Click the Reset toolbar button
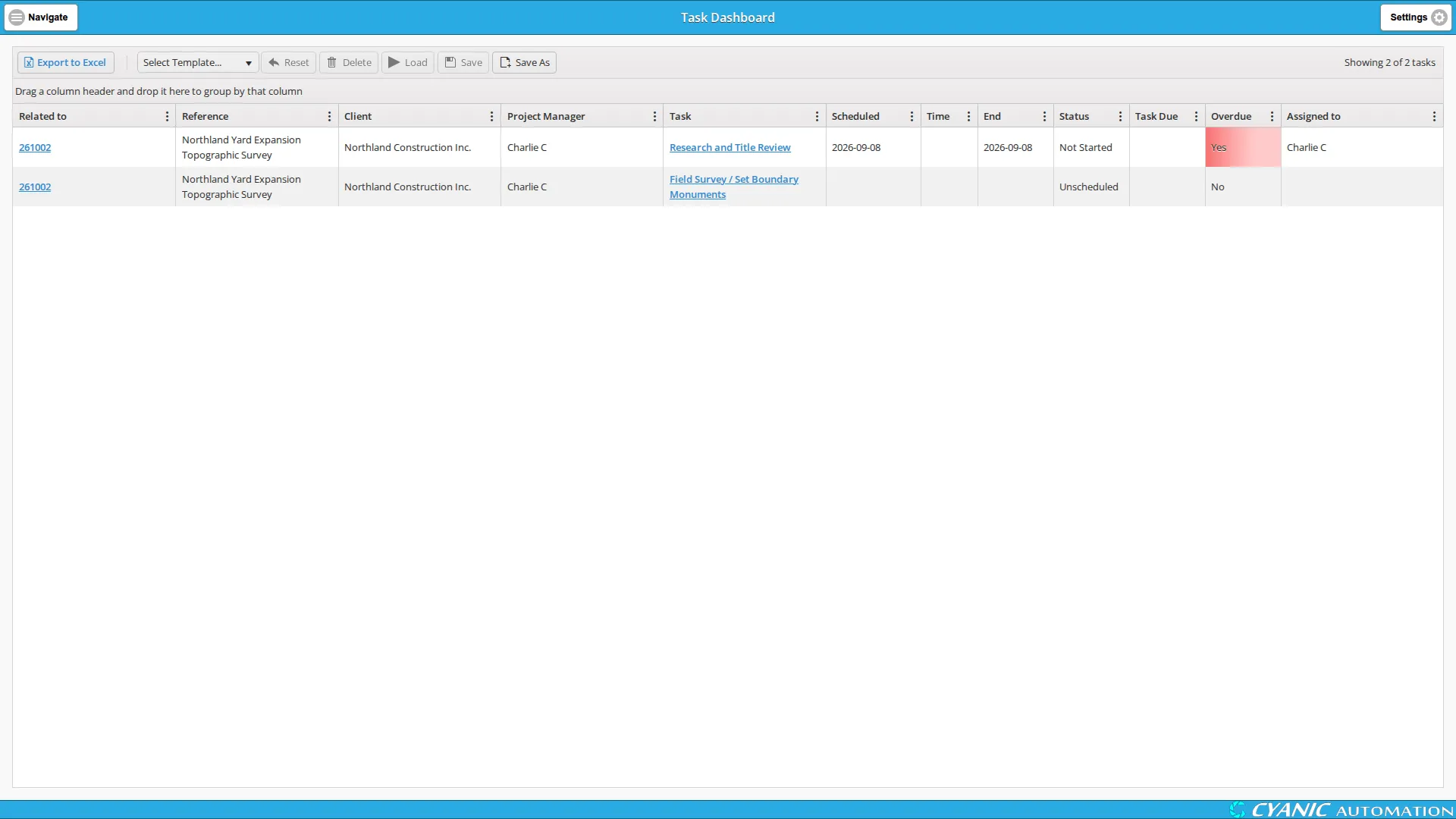This screenshot has width=1456, height=819. tap(288, 62)
